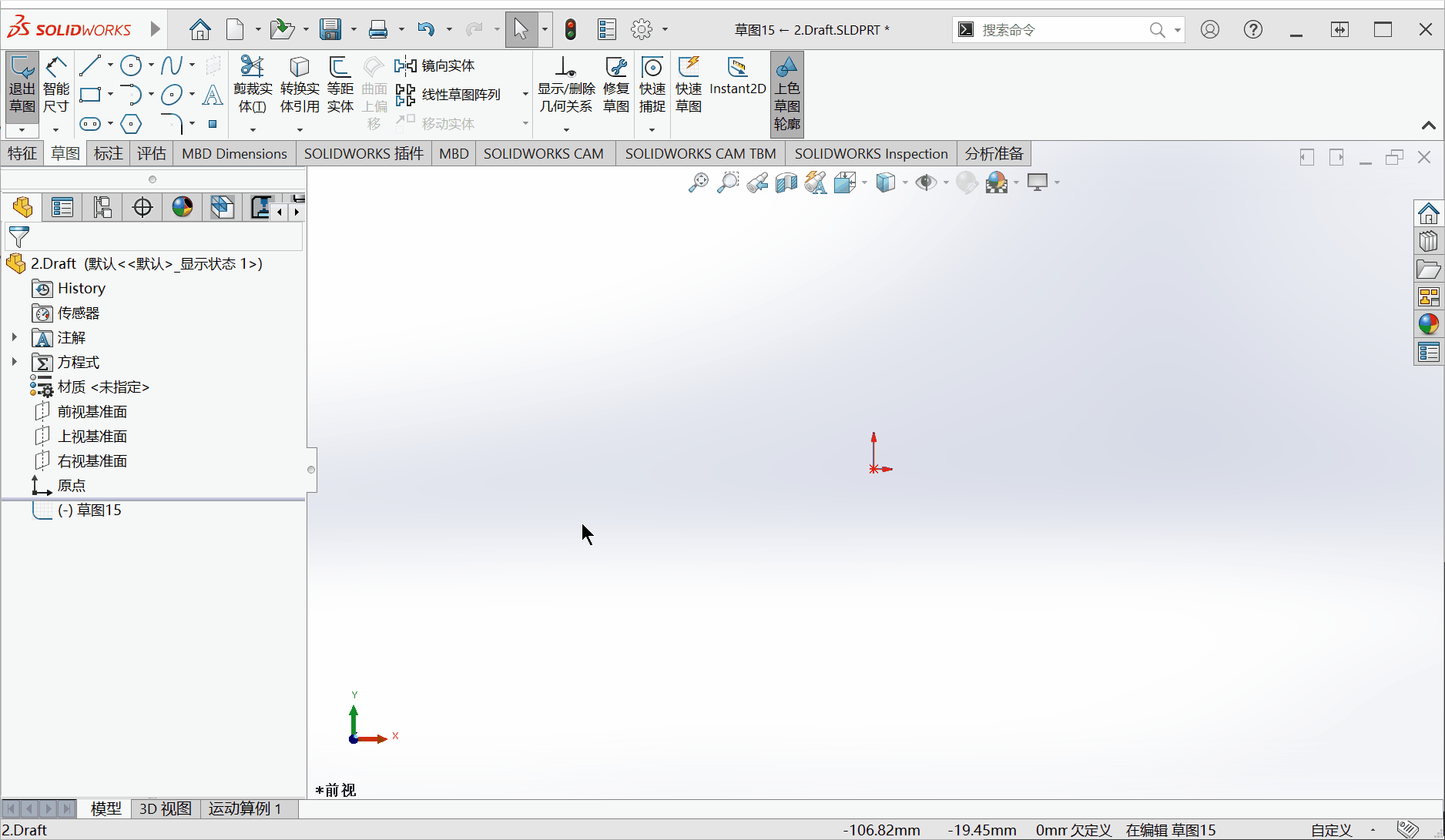Switch to the 特征 features tab
Screen dimensions: 1445x840
click(x=22, y=153)
